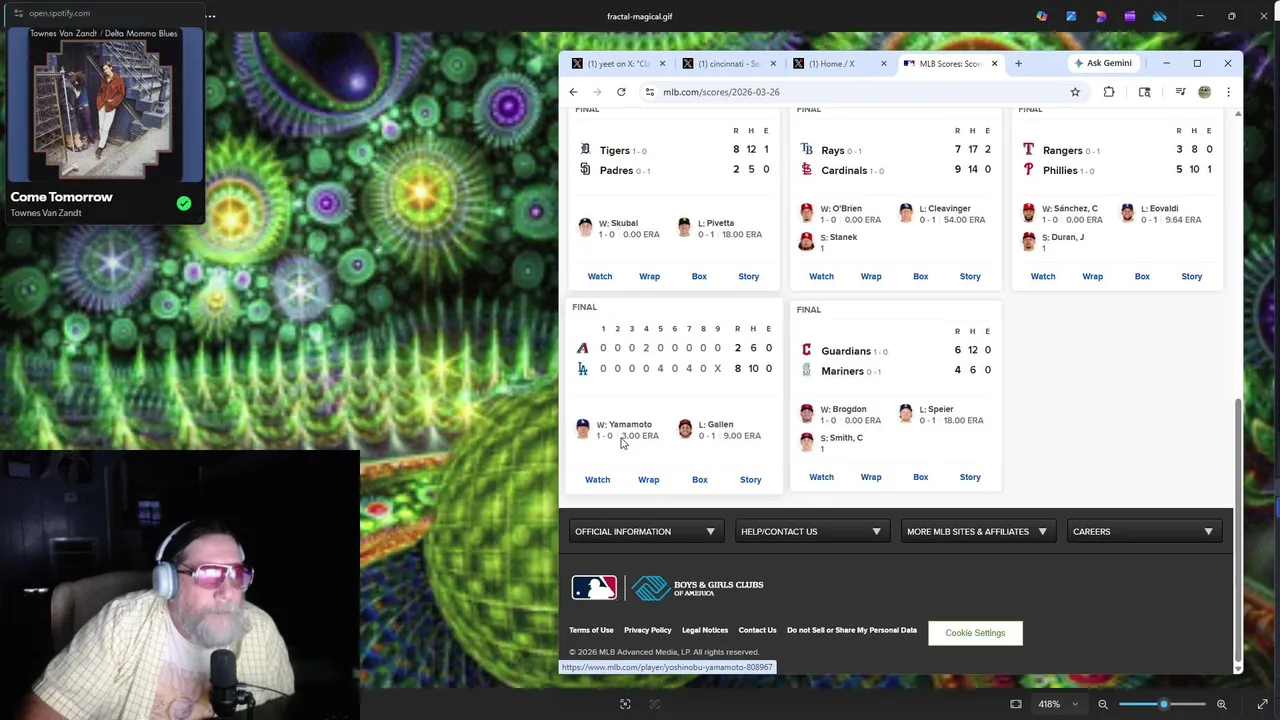The height and width of the screenshot is (720, 1280).
Task: Open site information icon in address bar
Action: pos(650,92)
